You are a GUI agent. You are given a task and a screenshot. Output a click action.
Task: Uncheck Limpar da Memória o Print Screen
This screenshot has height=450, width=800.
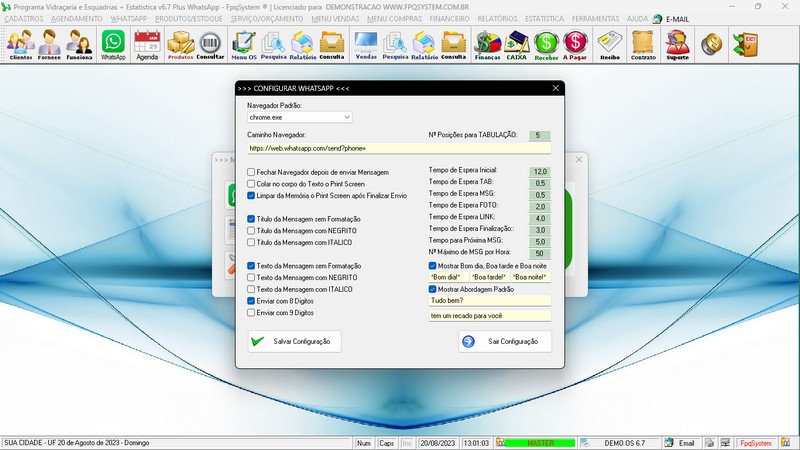click(x=251, y=195)
